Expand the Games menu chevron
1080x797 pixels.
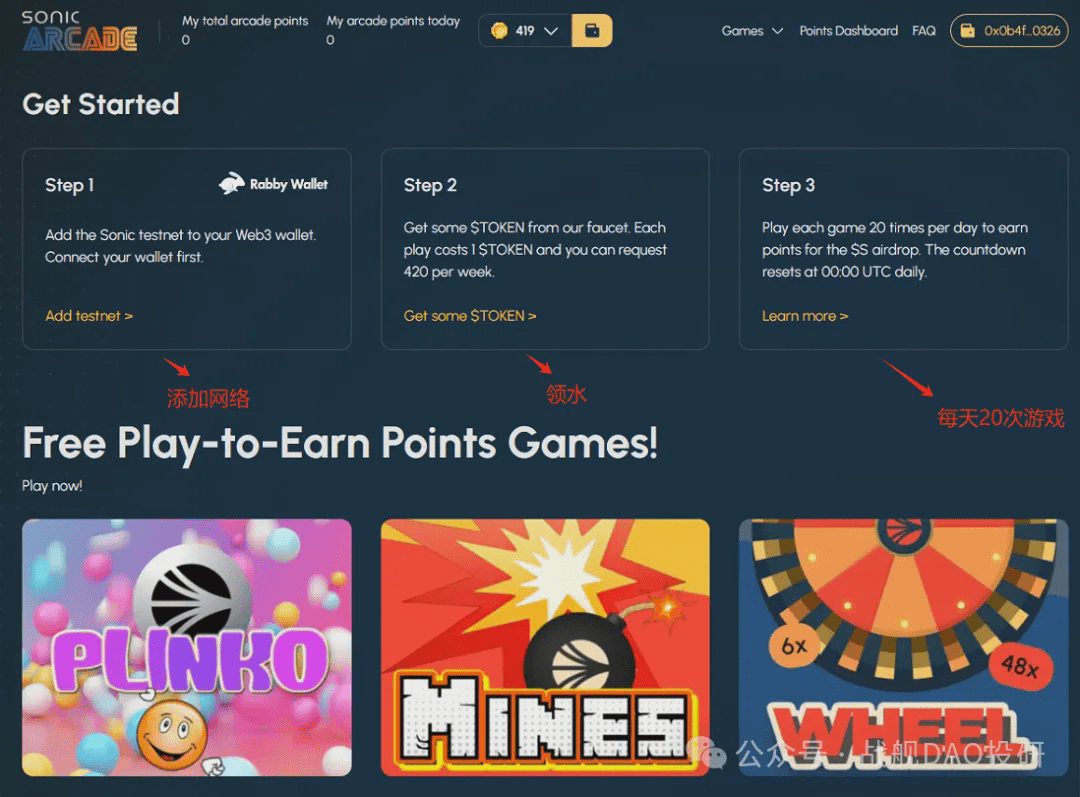pos(778,31)
